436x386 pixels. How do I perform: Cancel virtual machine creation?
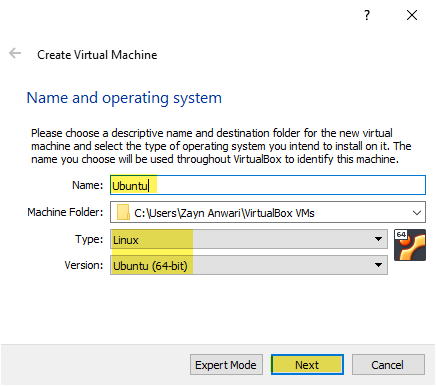pos(388,365)
